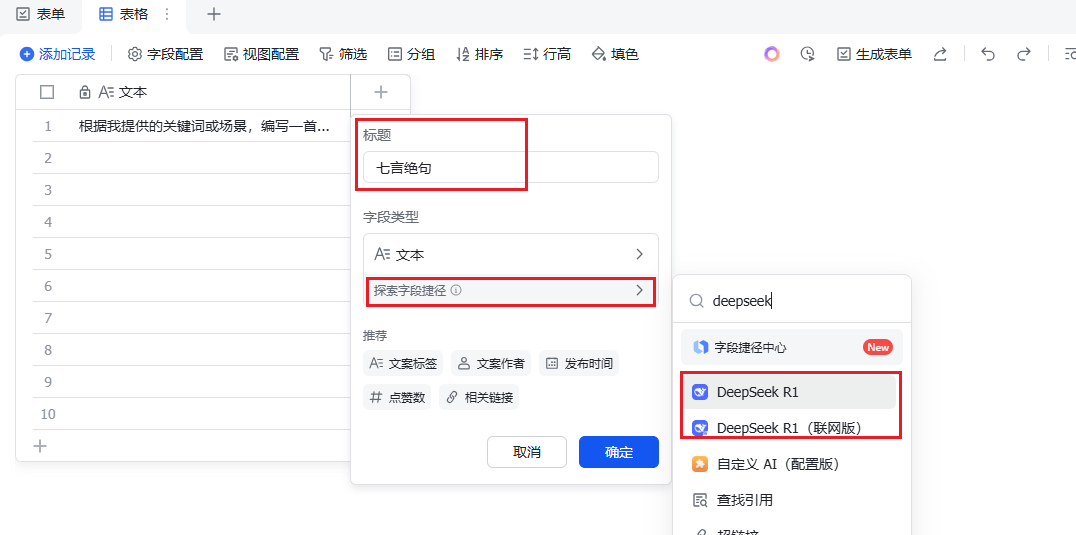Image resolution: width=1076 pixels, height=535 pixels.
Task: Click the plus icon to add new column
Action: pos(381,92)
